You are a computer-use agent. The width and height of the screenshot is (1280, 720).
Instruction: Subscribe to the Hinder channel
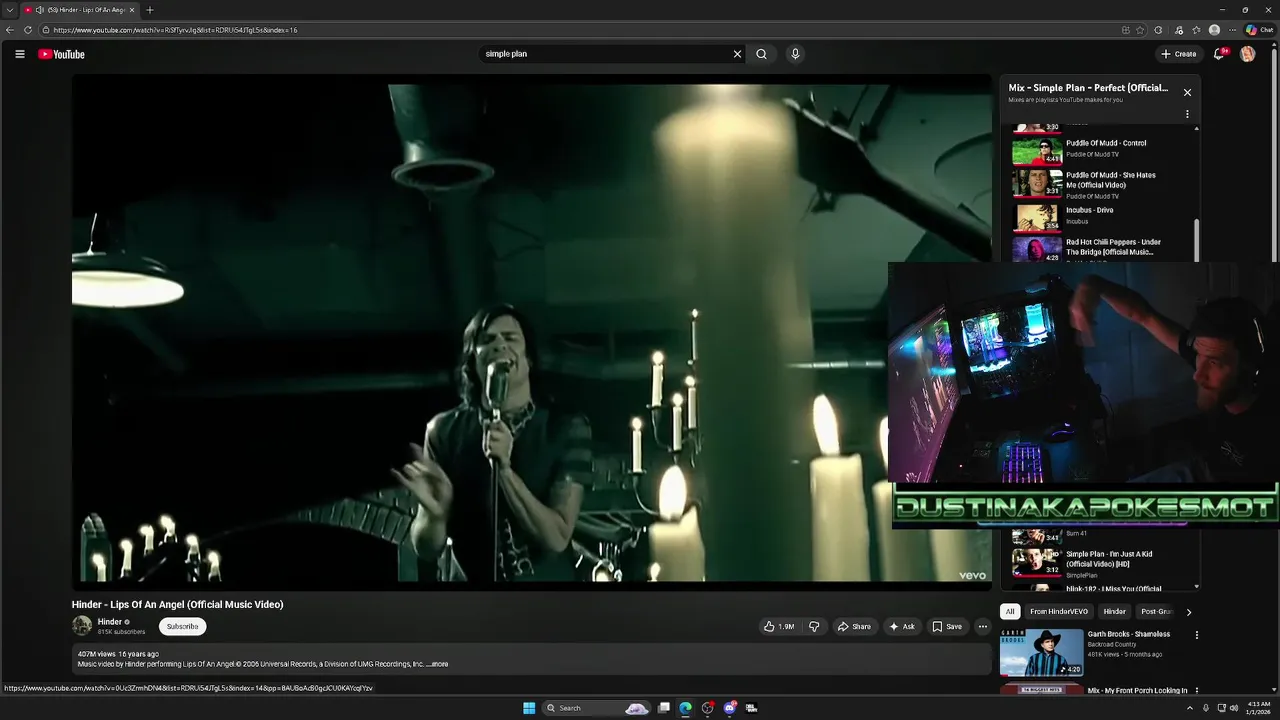[x=182, y=627]
